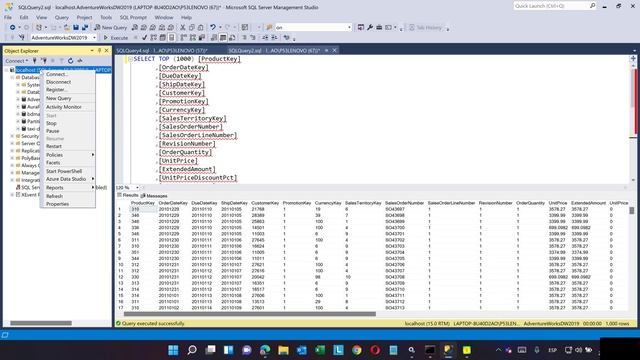Click the Display Estimated Execution Plan icon
Image resolution: width=640 pixels, height=360 pixels.
pyautogui.click(x=153, y=38)
